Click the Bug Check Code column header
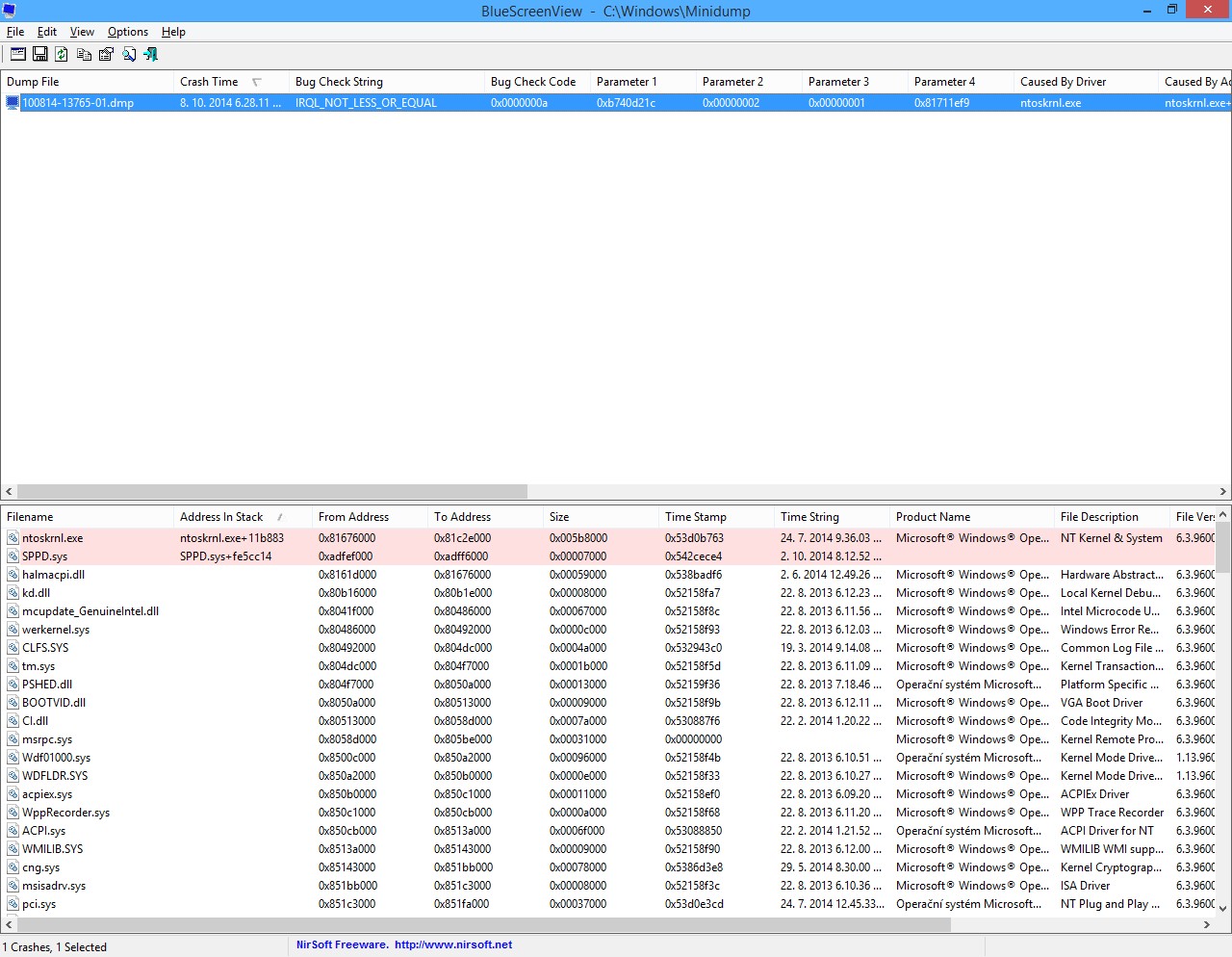 pyautogui.click(x=538, y=82)
